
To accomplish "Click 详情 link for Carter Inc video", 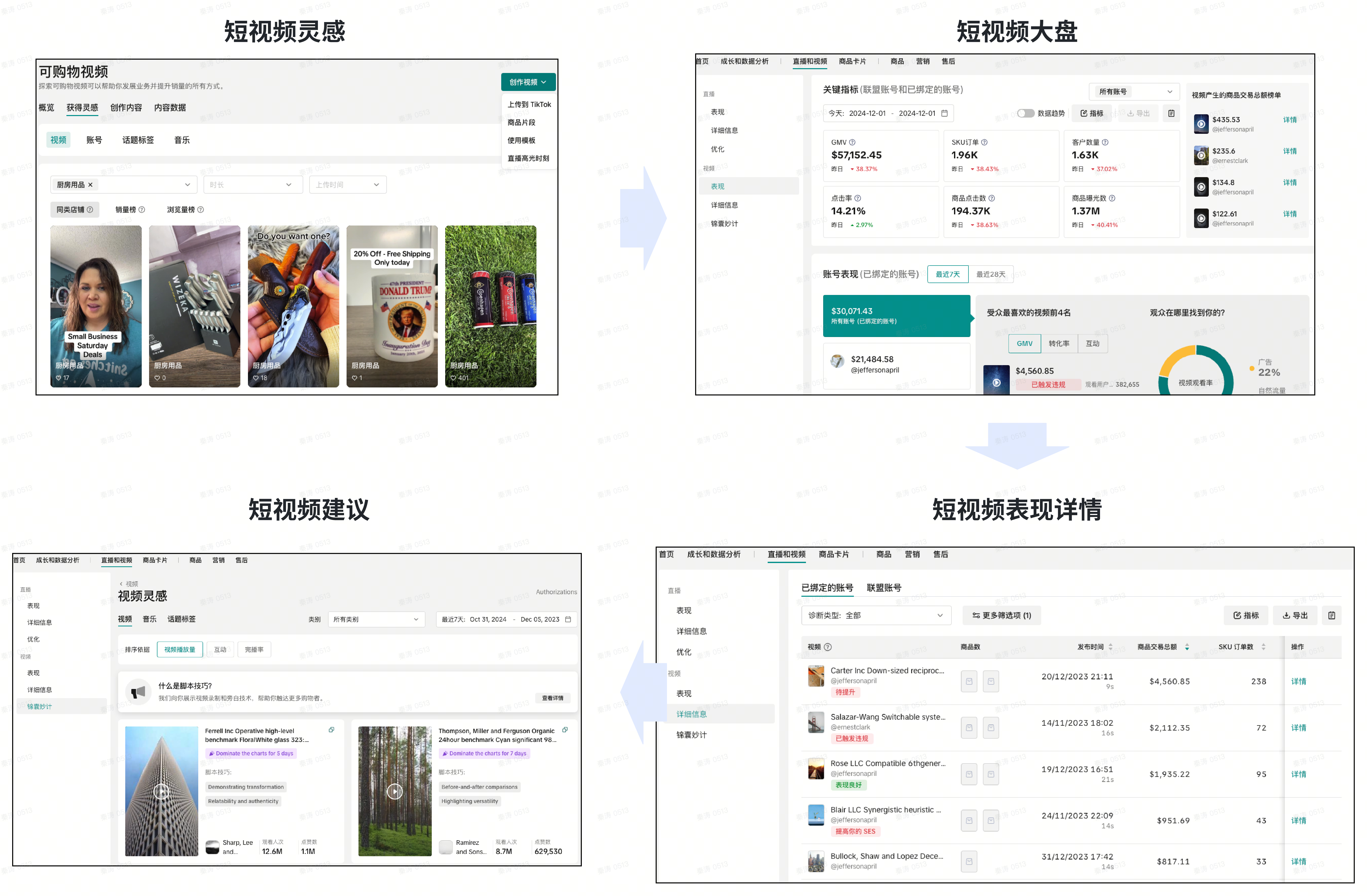I will (x=1299, y=682).
